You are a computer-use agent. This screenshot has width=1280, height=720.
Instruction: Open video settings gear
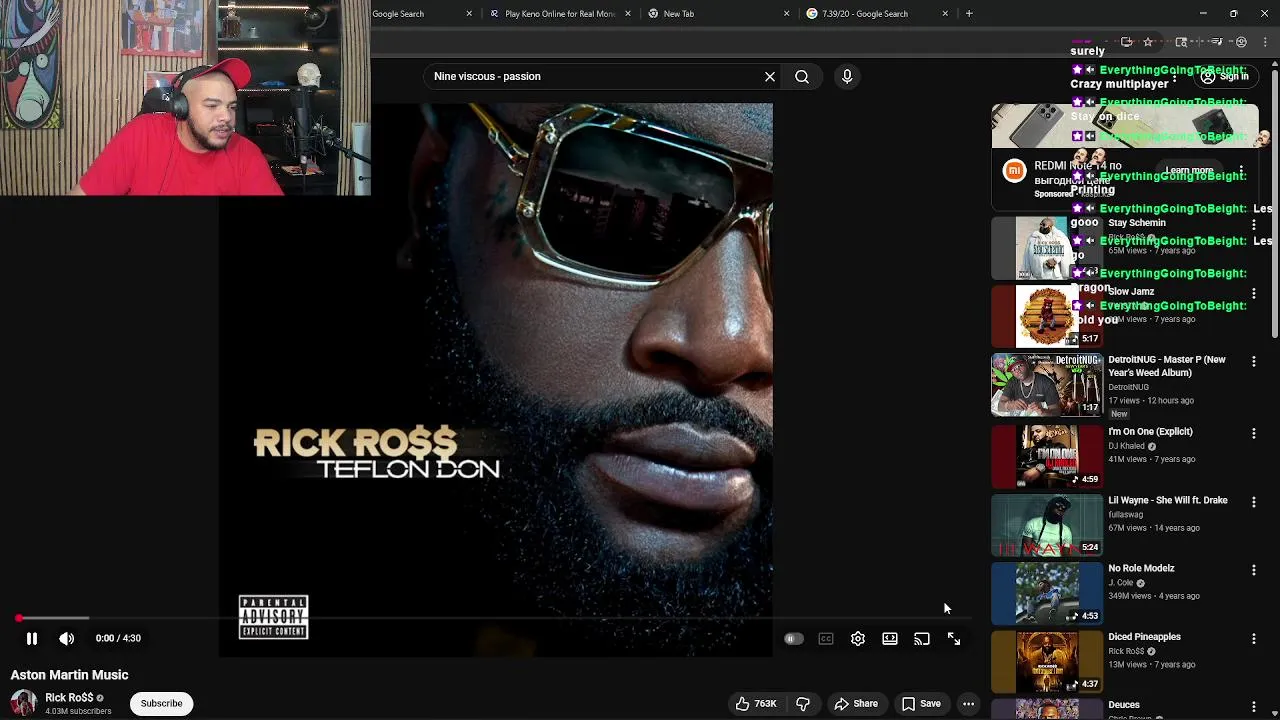pos(858,639)
